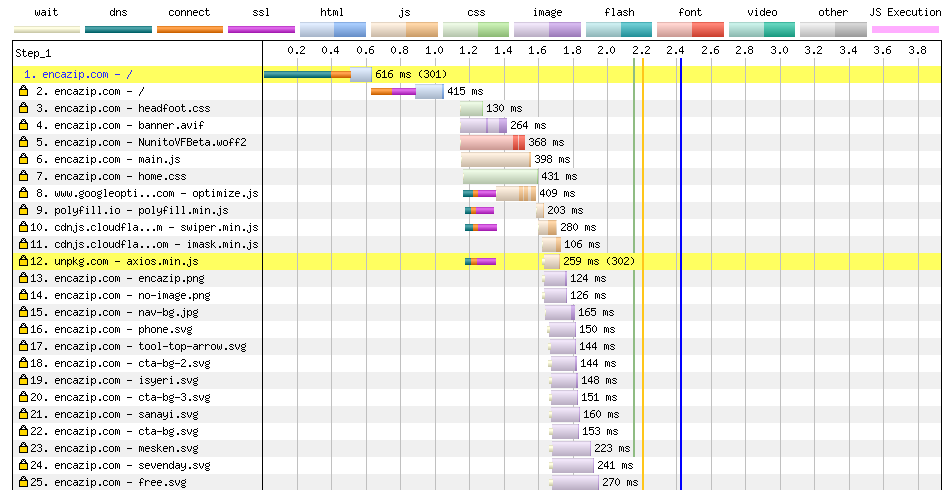Click the JS Execution legend swatch

905,29
